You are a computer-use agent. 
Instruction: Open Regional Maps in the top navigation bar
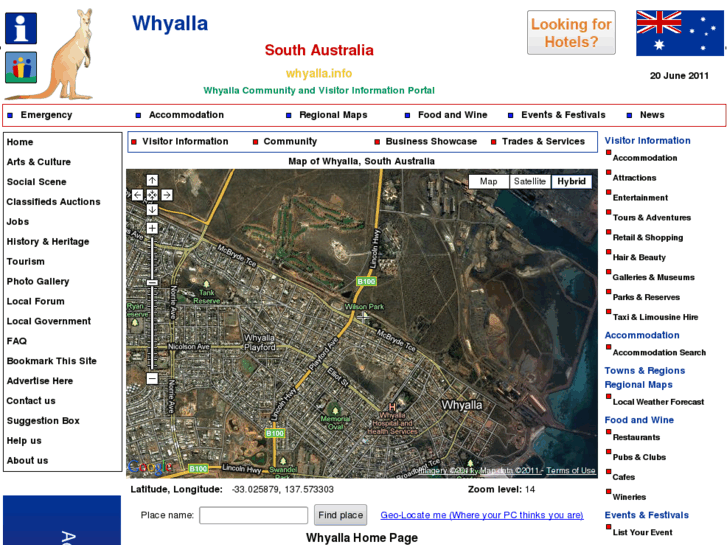coord(333,115)
